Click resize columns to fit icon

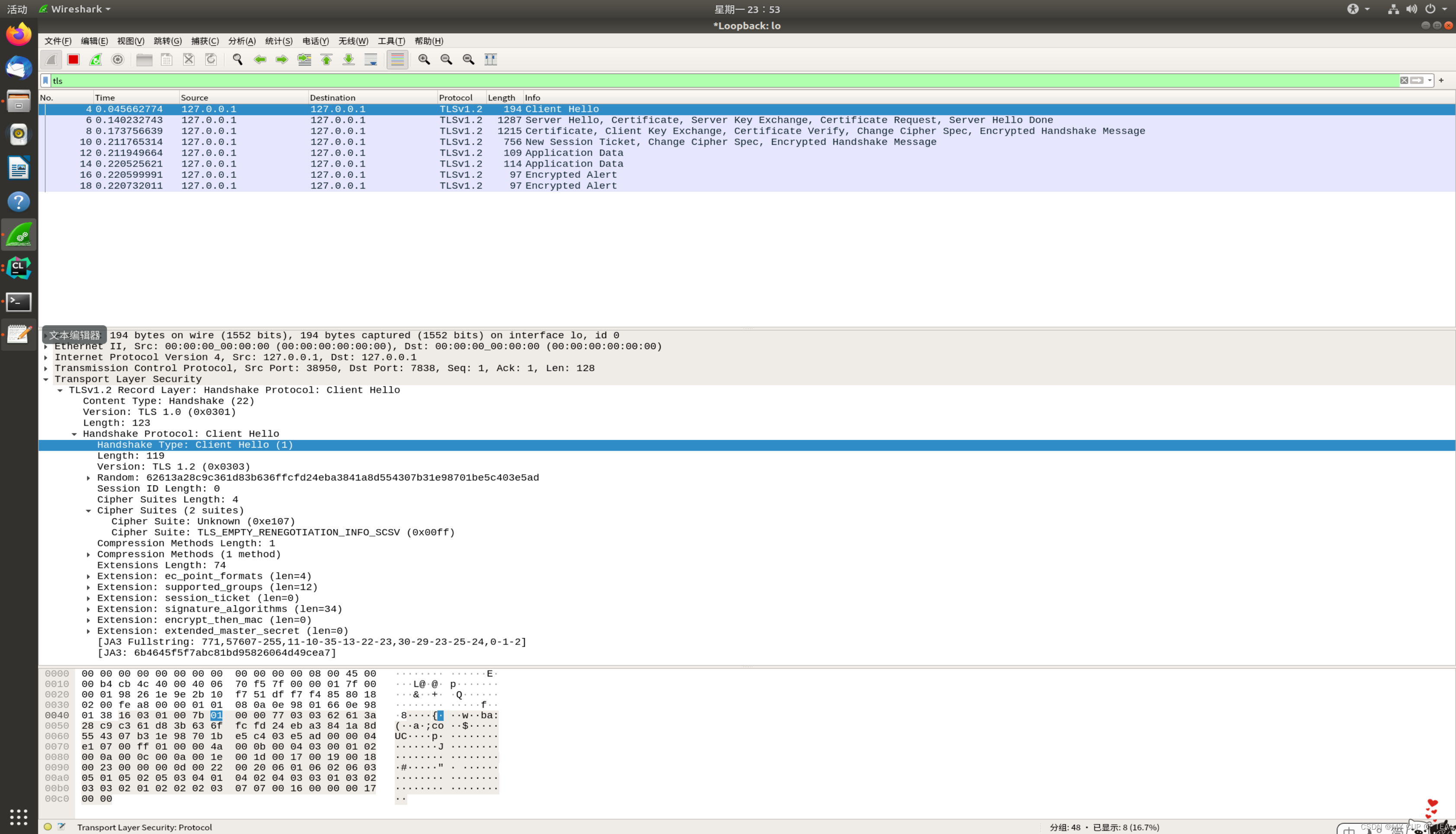click(491, 60)
